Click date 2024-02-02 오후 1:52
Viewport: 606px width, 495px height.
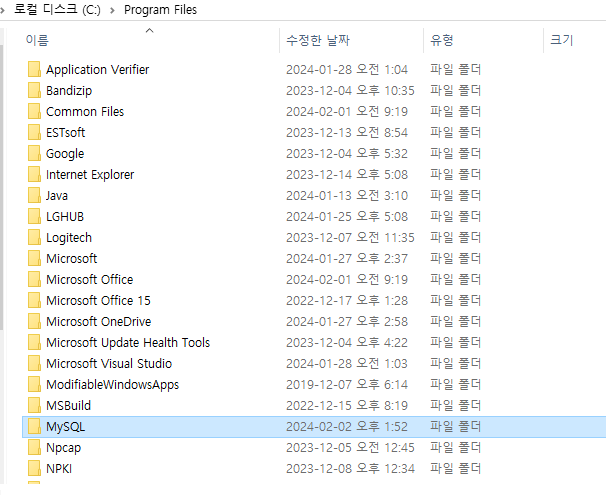point(347,427)
